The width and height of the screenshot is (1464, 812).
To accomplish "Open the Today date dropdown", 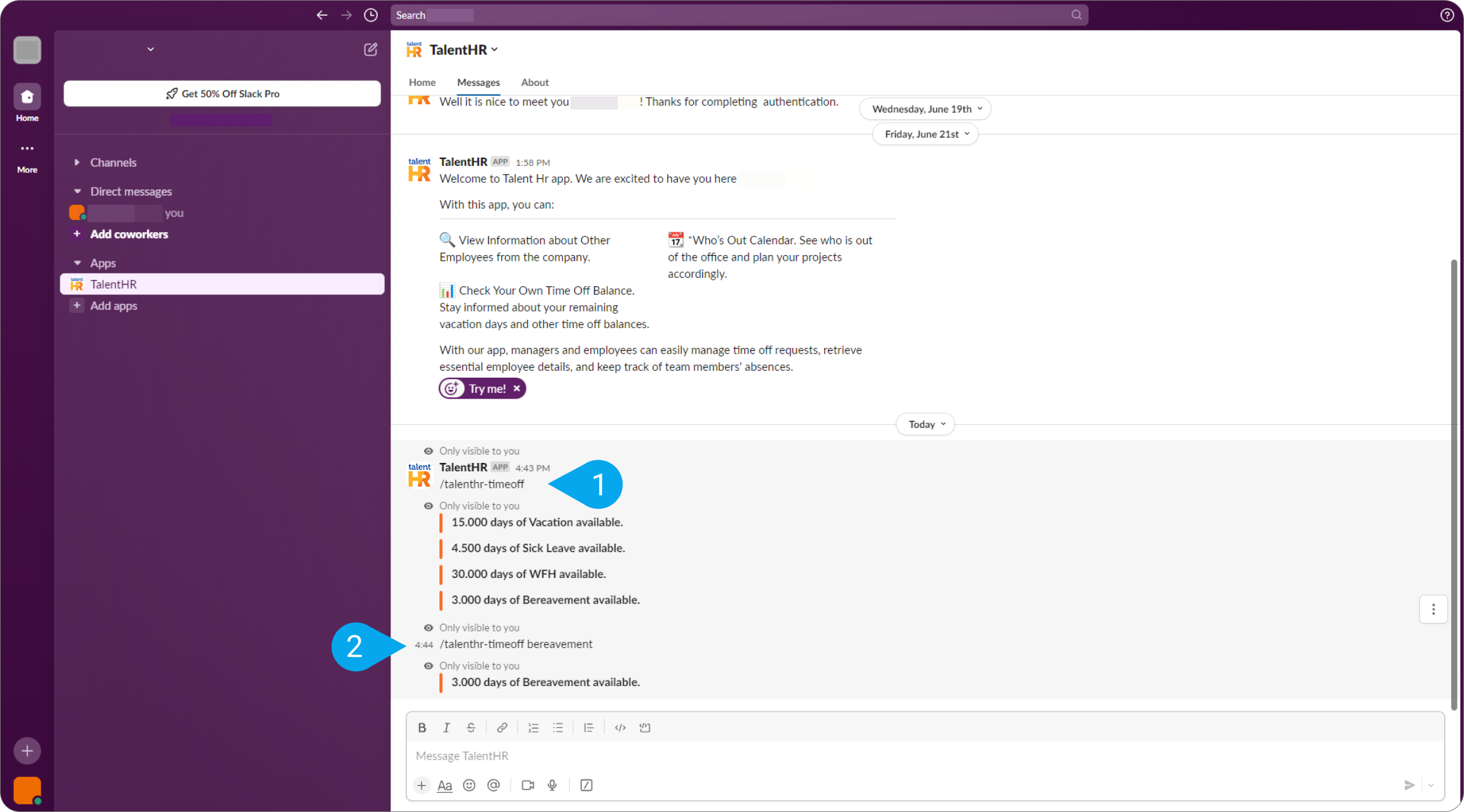I will [925, 424].
